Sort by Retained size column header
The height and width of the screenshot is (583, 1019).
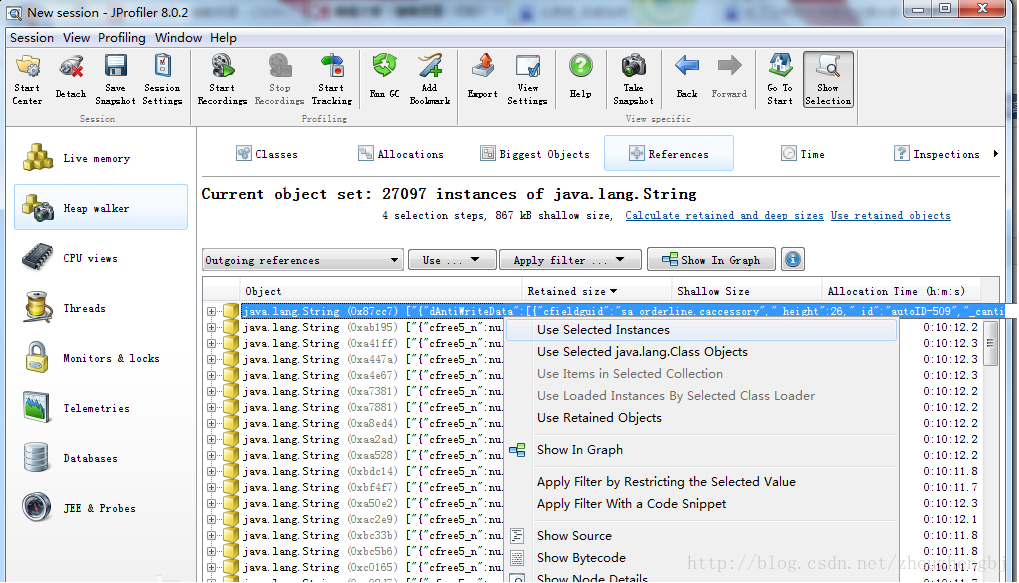click(x=597, y=291)
